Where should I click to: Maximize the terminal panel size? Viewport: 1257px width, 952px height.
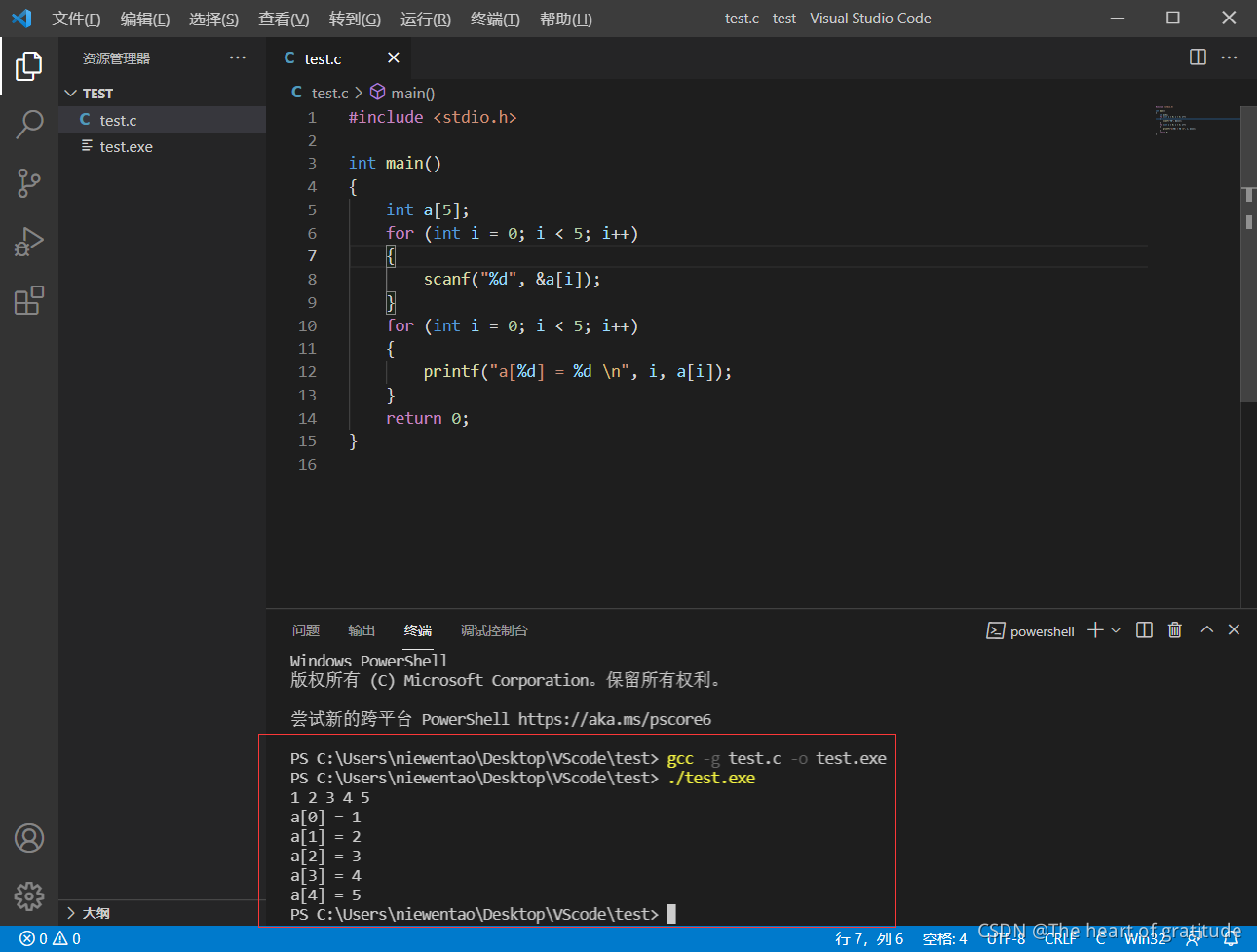(x=1207, y=629)
